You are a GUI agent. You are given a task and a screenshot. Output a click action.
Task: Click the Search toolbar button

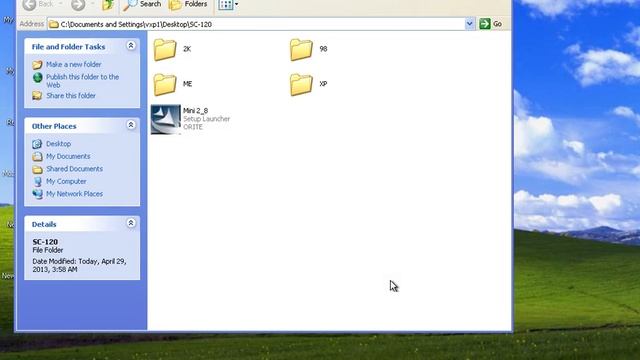(x=142, y=4)
